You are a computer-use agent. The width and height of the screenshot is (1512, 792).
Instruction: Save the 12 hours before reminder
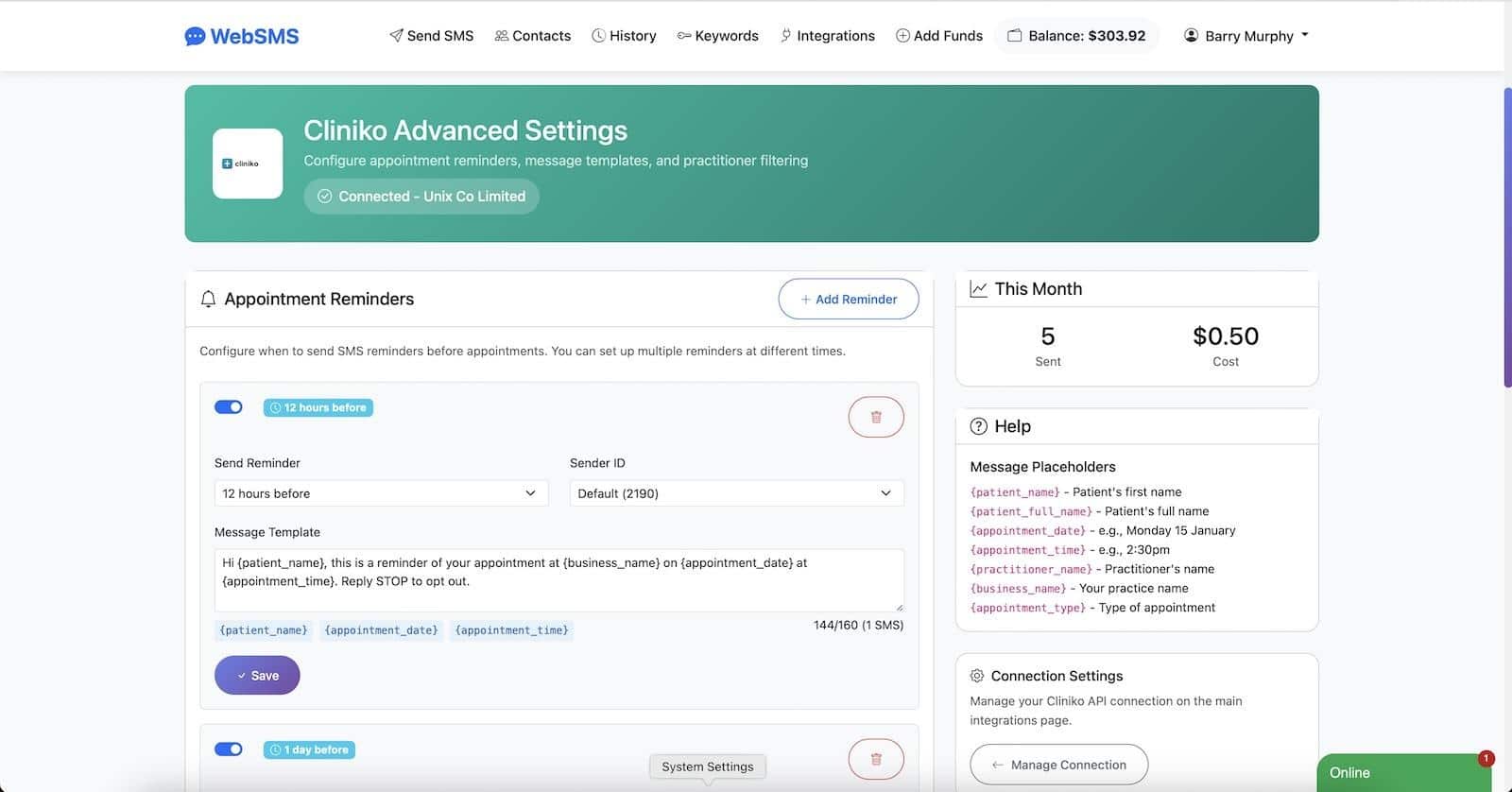(x=257, y=676)
